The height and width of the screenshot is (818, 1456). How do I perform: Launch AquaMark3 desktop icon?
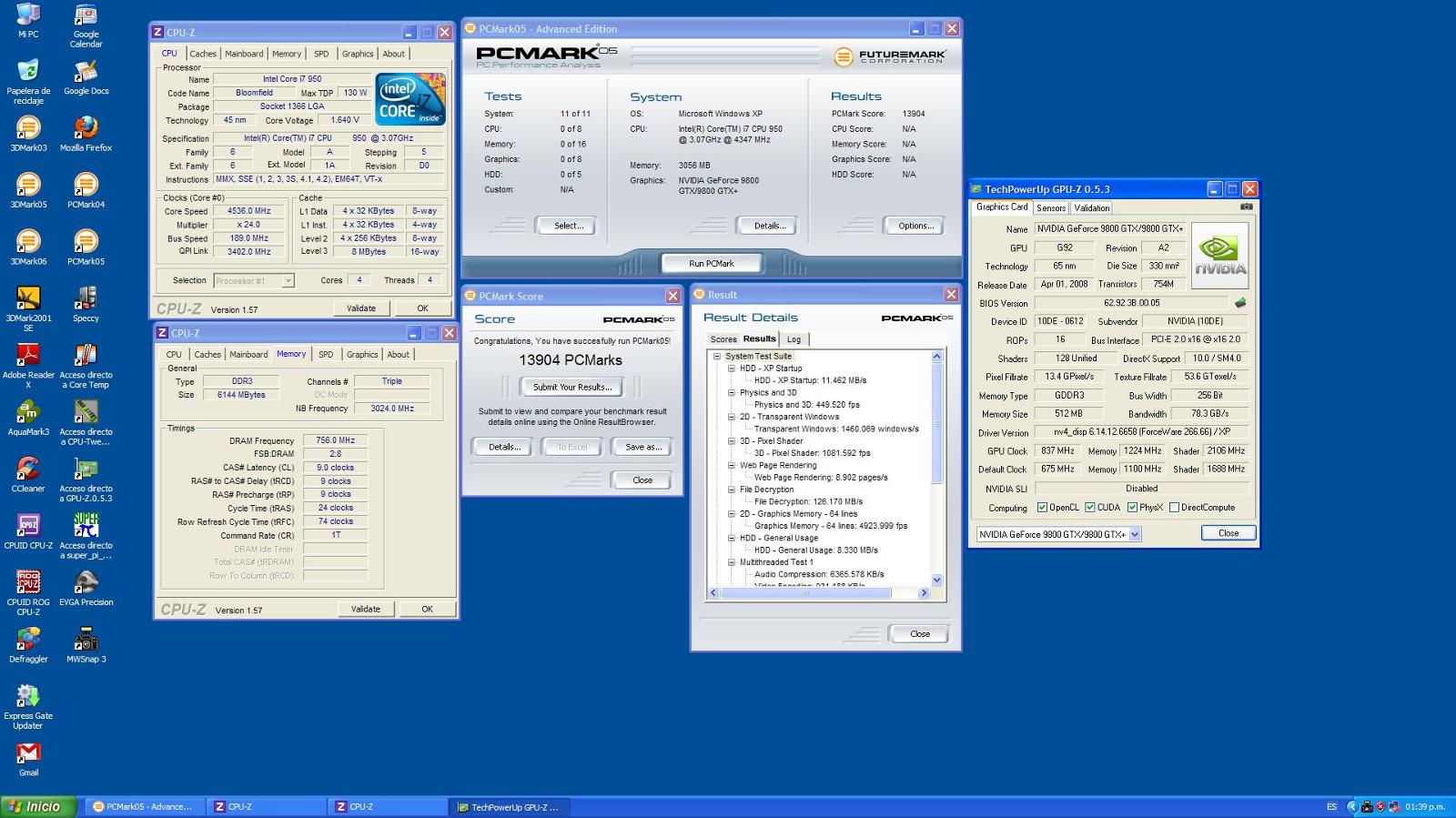28,419
